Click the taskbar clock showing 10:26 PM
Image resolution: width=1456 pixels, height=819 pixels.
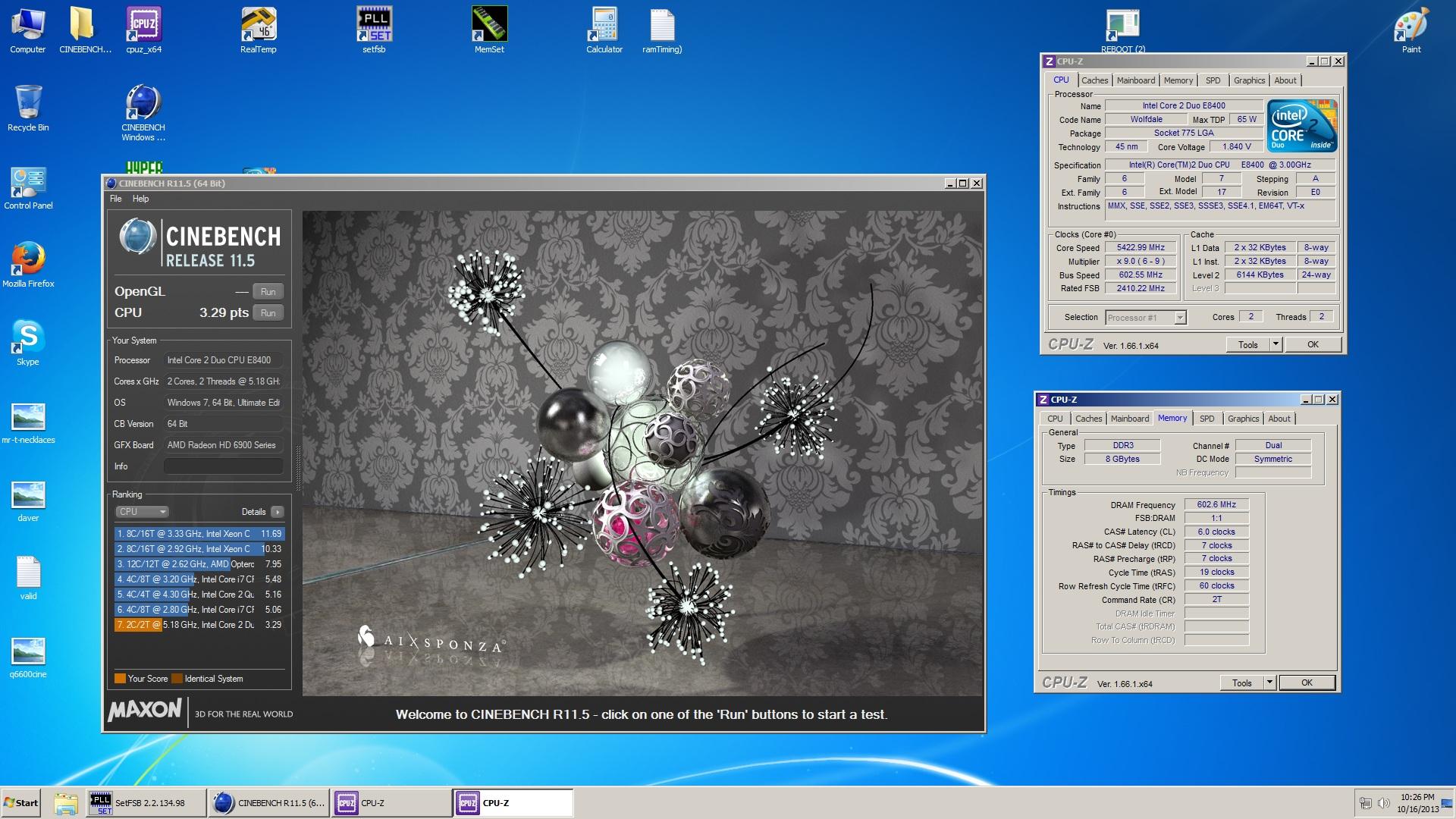1417,803
